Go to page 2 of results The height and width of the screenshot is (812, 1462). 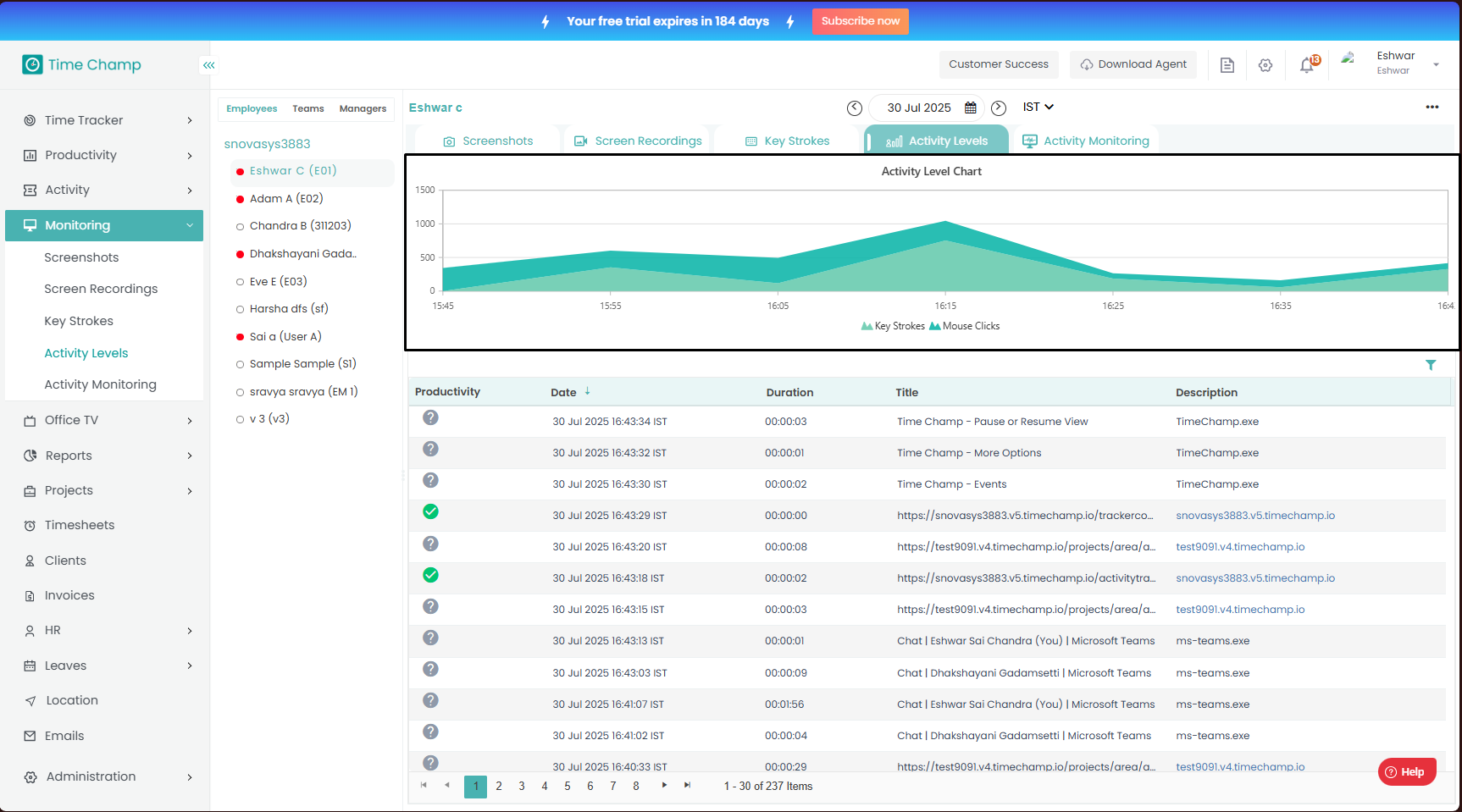click(x=499, y=787)
